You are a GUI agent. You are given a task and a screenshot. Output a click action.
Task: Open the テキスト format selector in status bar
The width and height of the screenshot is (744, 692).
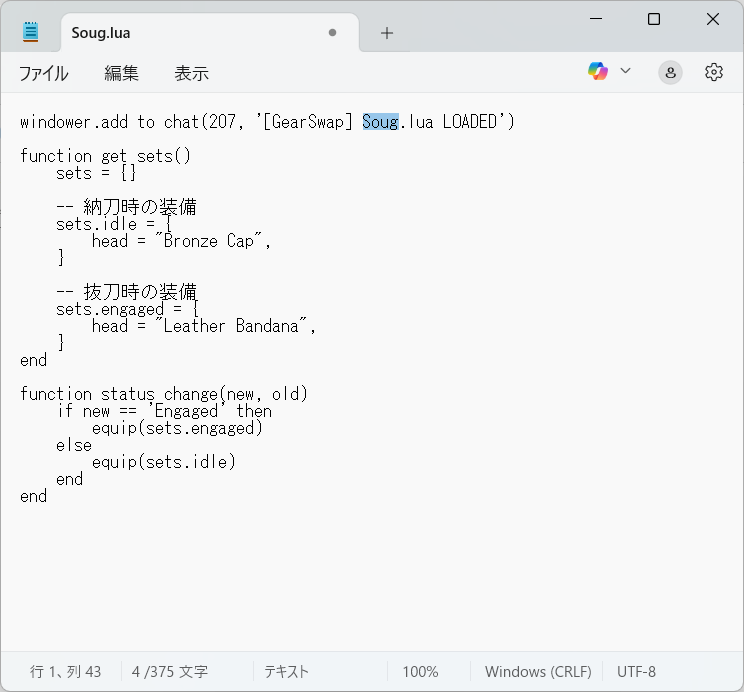pyautogui.click(x=286, y=671)
